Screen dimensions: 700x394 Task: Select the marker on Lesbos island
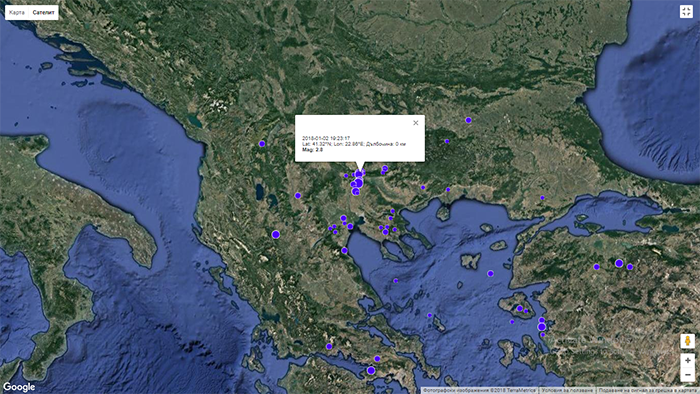[520, 308]
